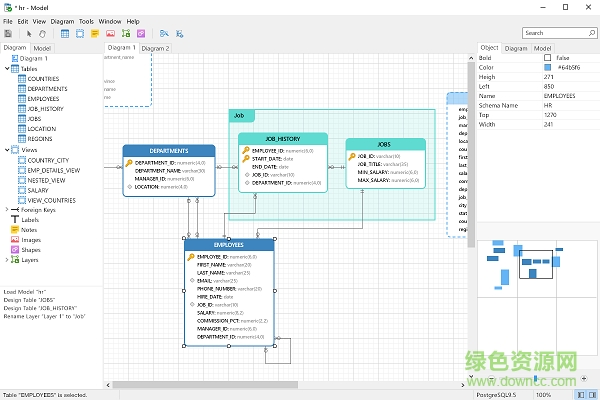This screenshot has width=600, height=400.
Task: Select the DEPARTMENTS table header in diagram
Action: [169, 151]
